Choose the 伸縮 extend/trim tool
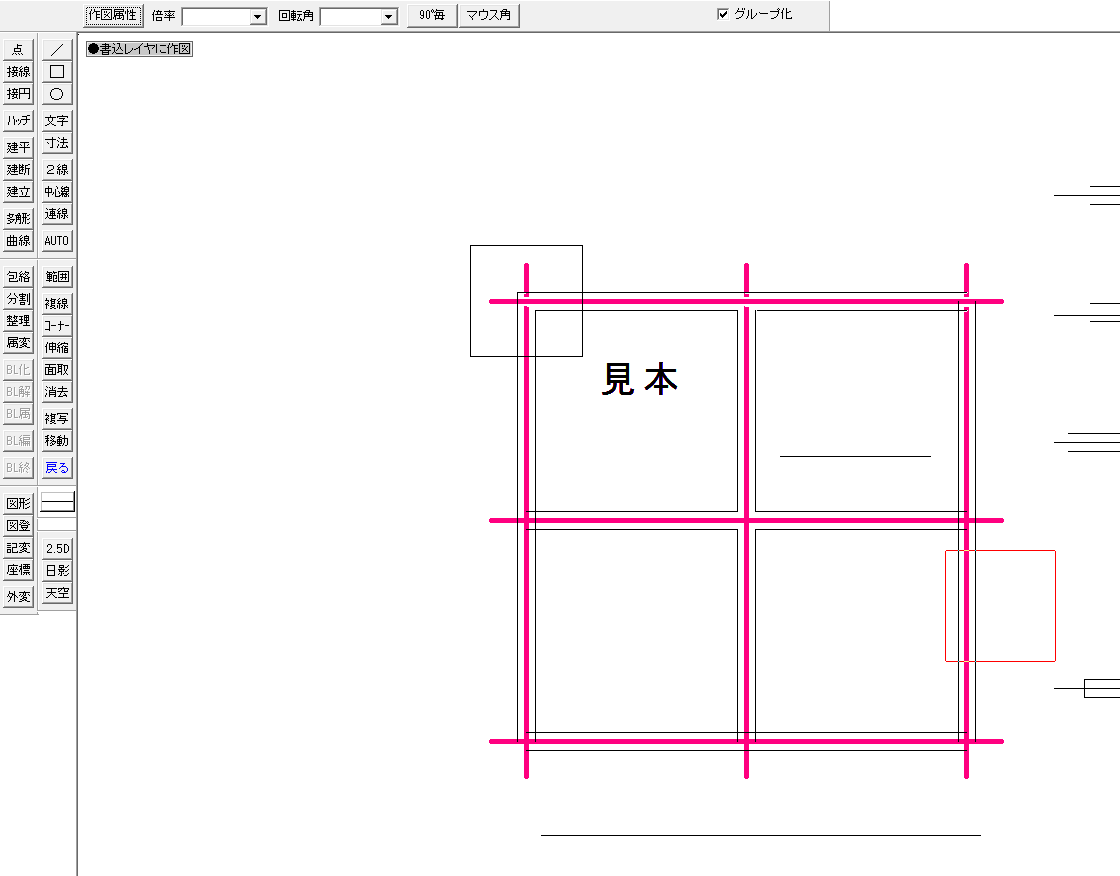The image size is (1120, 876). [57, 347]
